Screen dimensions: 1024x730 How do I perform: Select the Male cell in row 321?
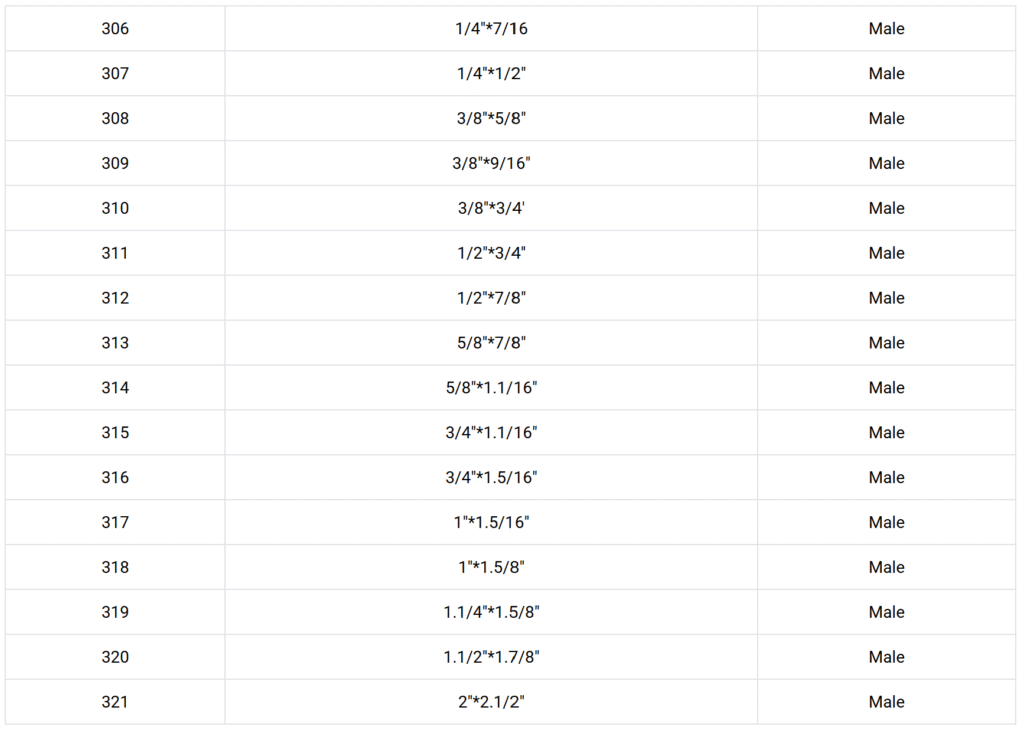tap(886, 702)
